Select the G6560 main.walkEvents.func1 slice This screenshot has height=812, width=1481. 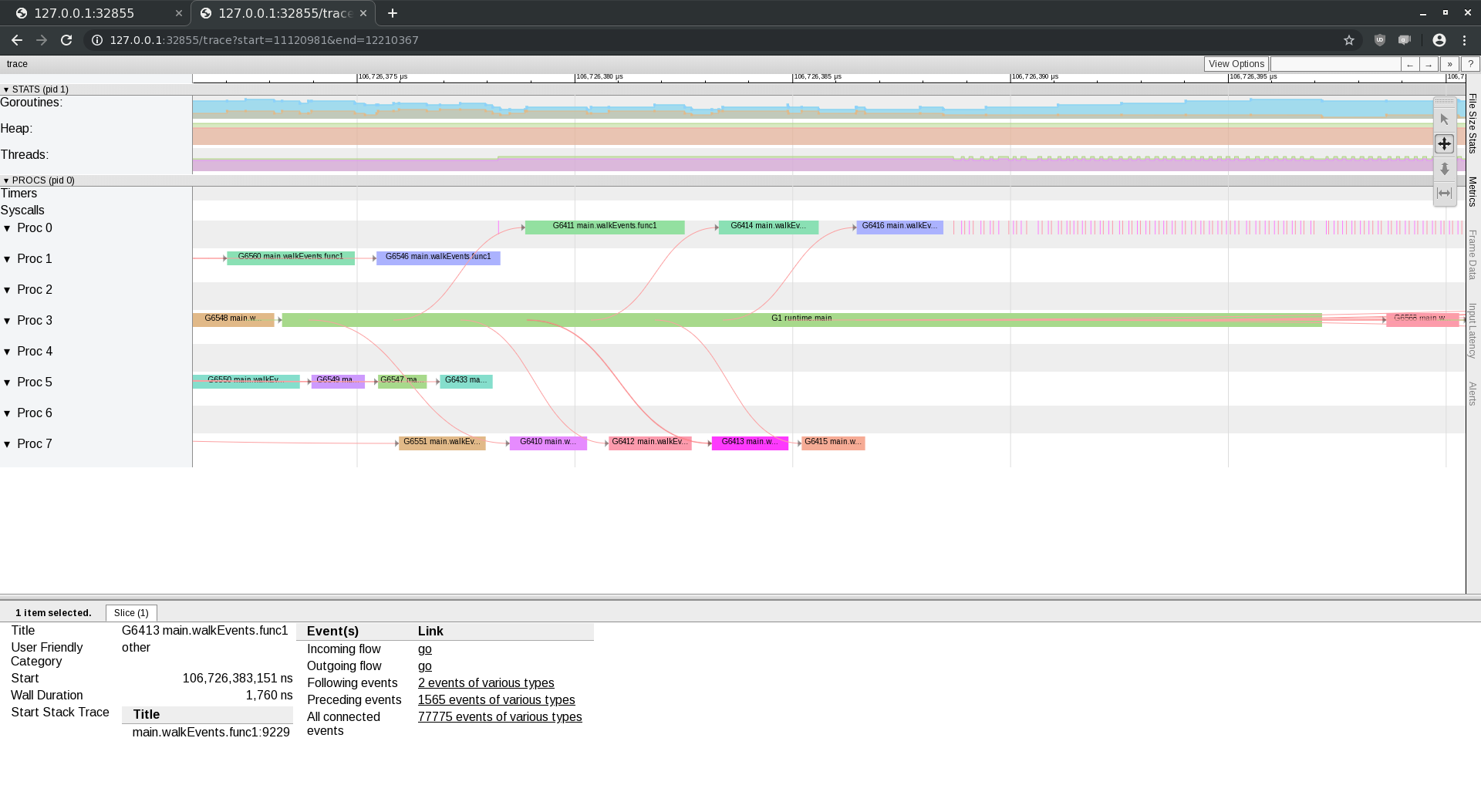coord(291,258)
